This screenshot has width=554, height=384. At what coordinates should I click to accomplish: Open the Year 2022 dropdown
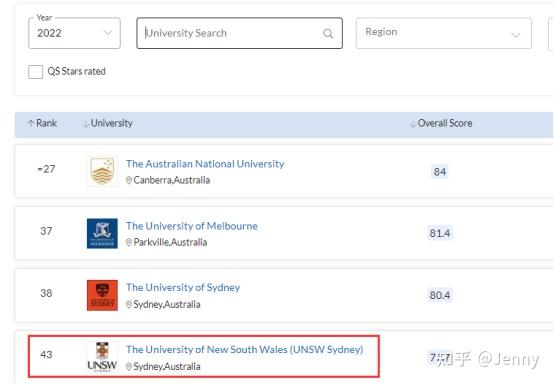74,33
